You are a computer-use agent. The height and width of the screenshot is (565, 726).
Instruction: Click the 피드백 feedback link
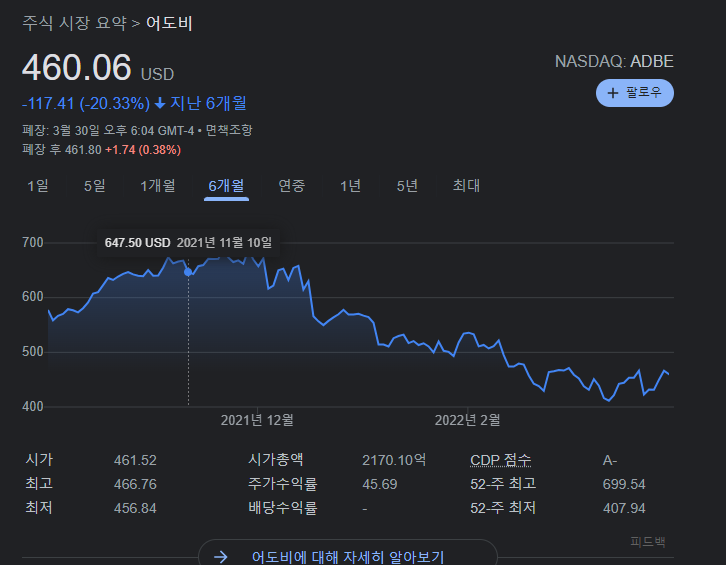tap(648, 541)
